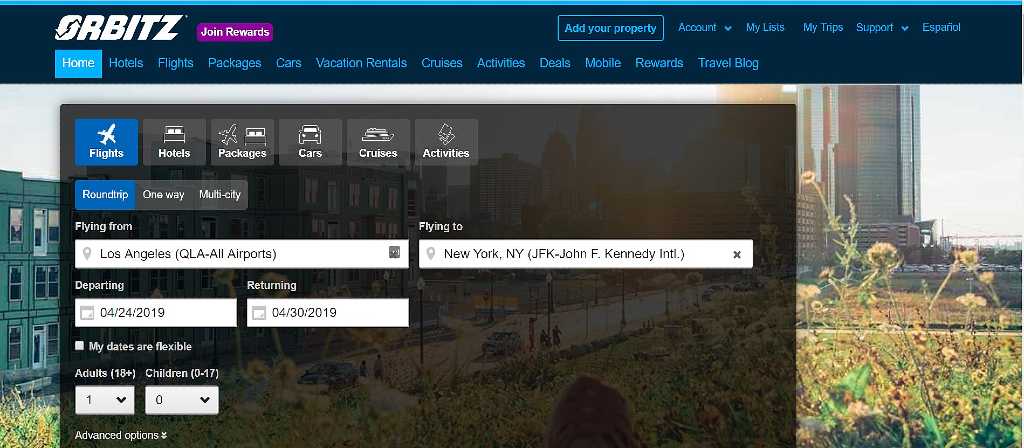Select the Activities ticket icon tab
Screen dimensions: 1024x448
446,142
